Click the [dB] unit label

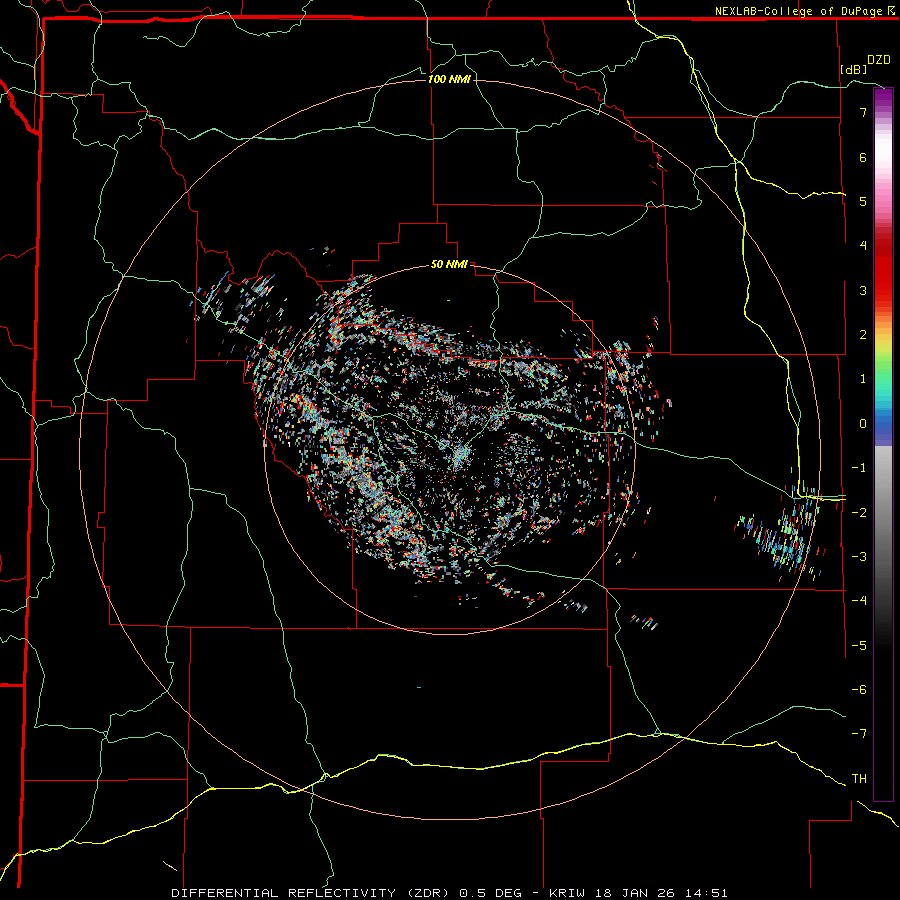tap(854, 69)
